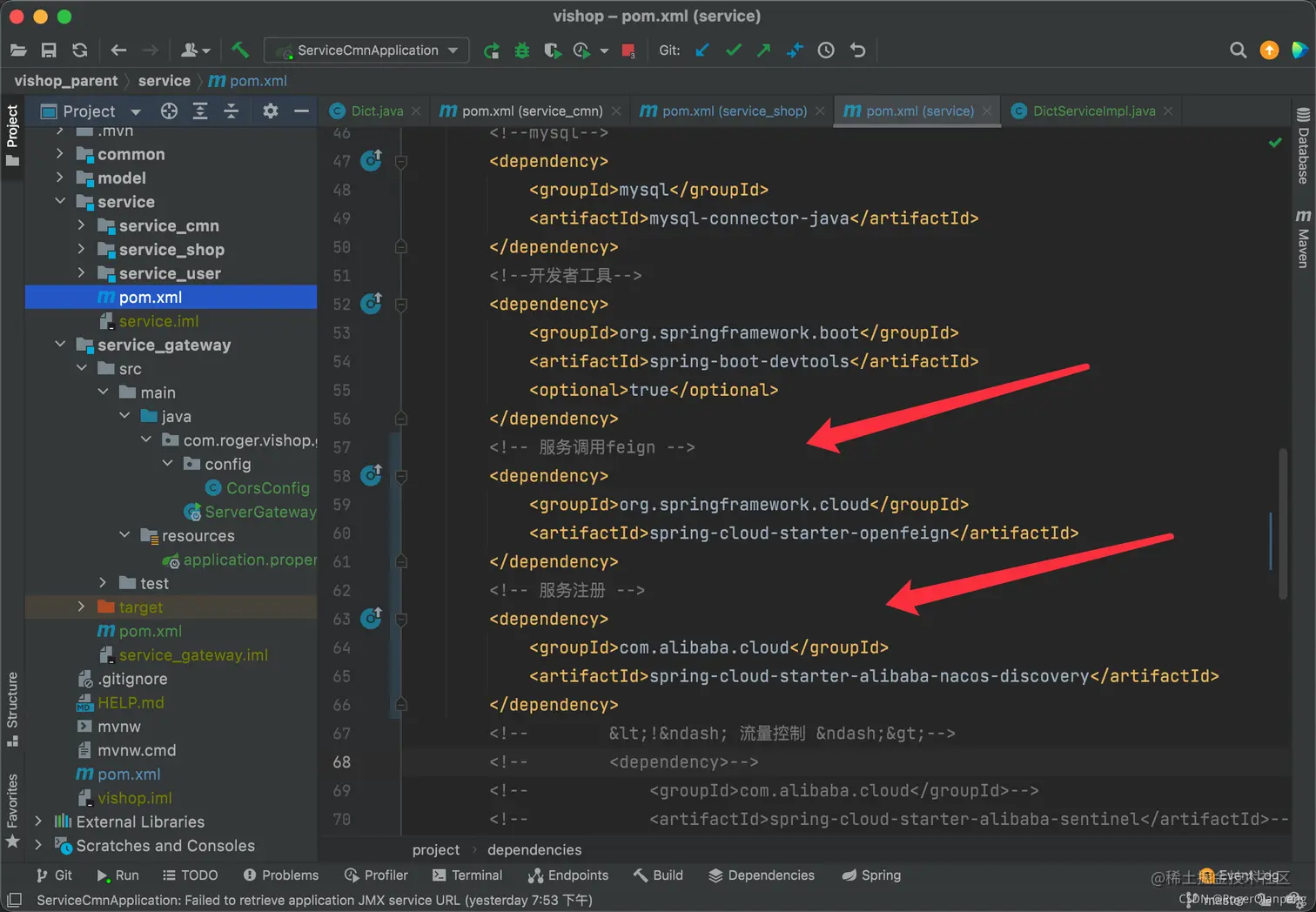Expand External Libraries node
Viewport: 1316px width, 912px height.
(38, 821)
